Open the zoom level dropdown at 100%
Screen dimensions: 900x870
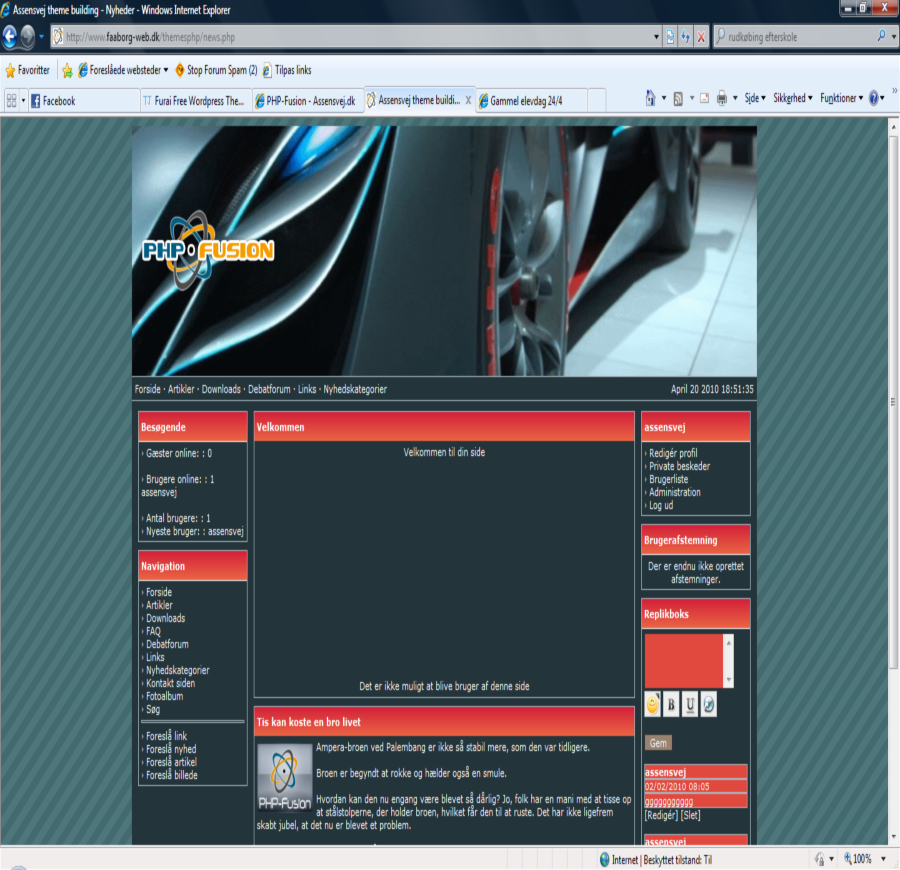pyautogui.click(x=883, y=859)
